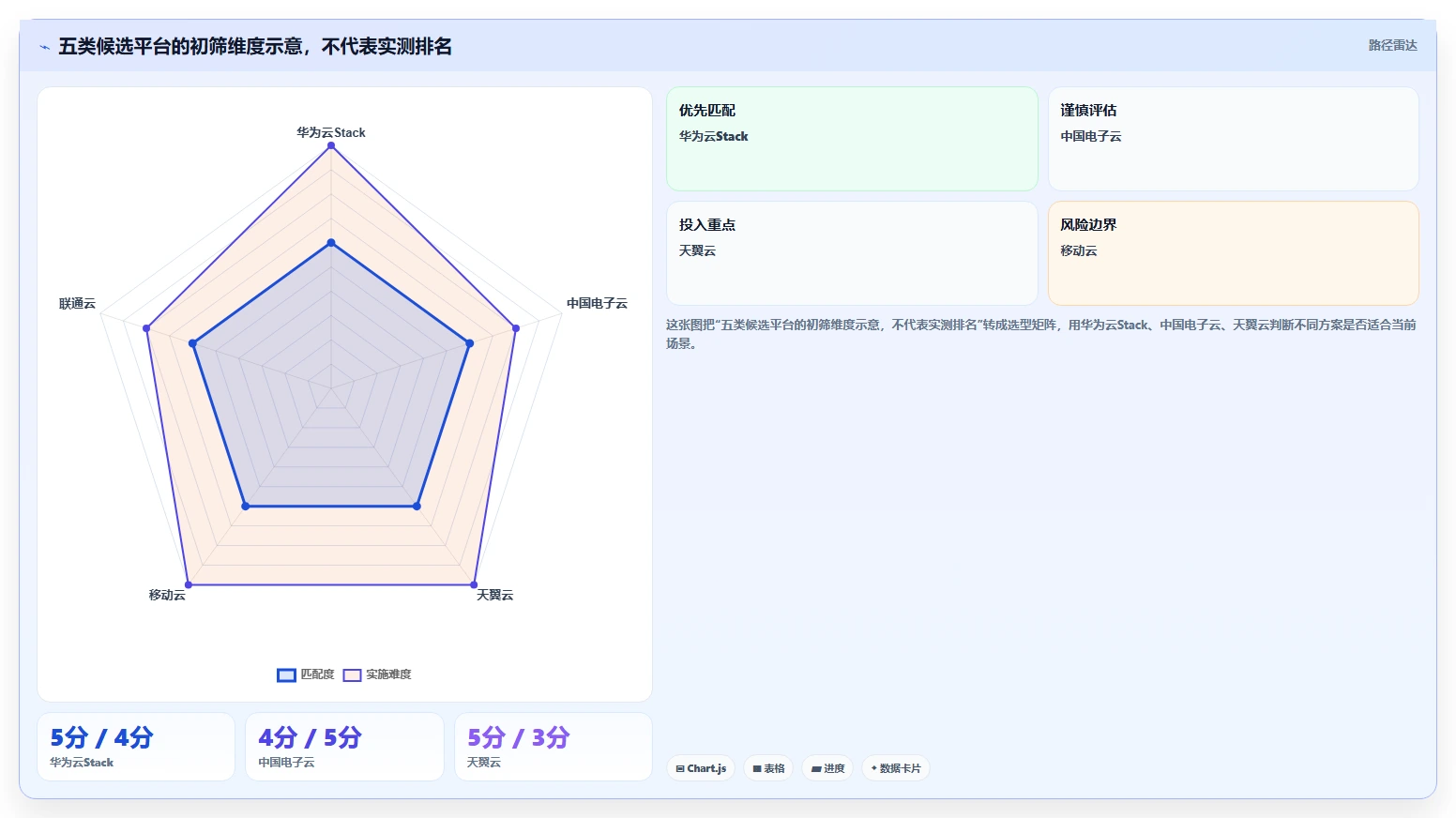The image size is (1456, 818).
Task: Click the 中国电子云 axis label on the radar chart
Action: coord(597,303)
